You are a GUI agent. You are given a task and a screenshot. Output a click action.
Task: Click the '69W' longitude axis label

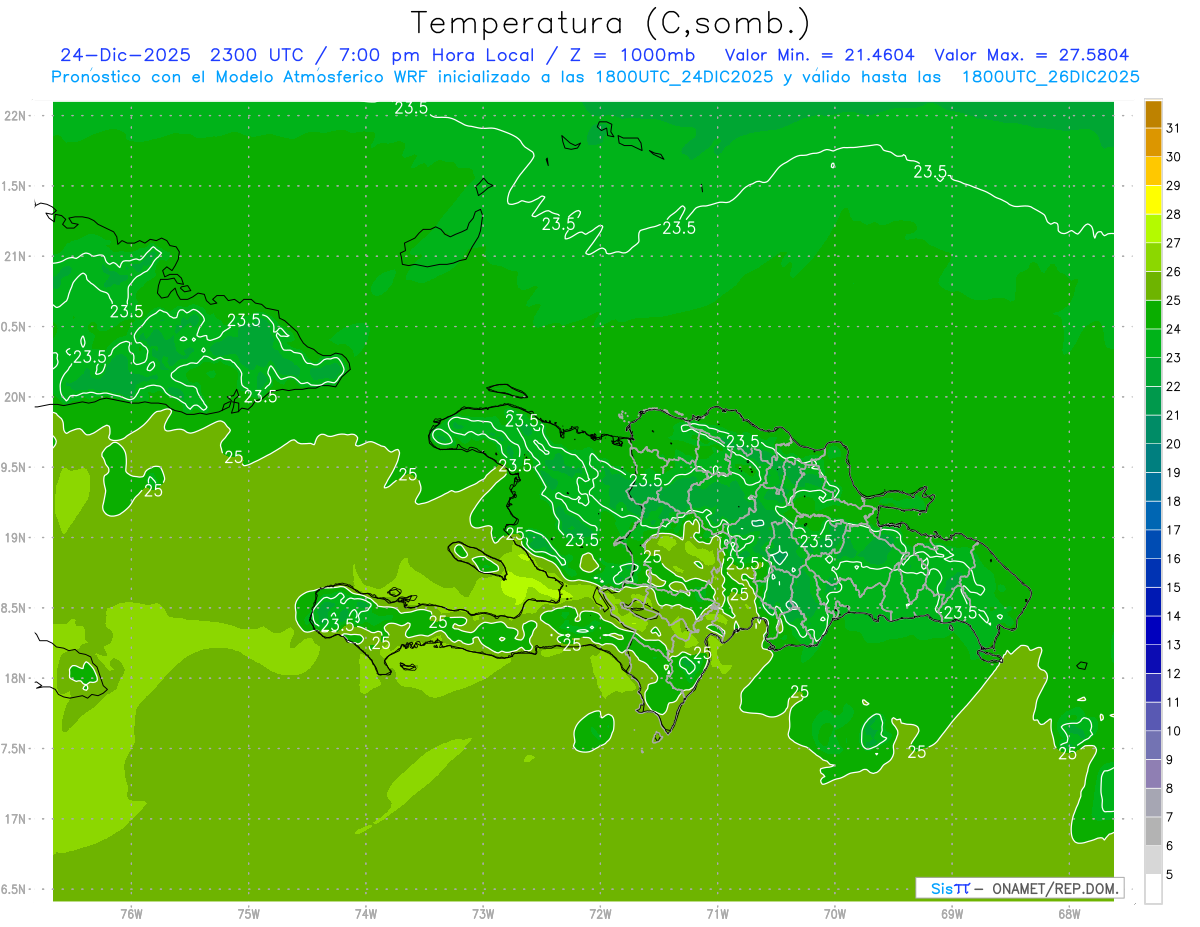click(952, 914)
